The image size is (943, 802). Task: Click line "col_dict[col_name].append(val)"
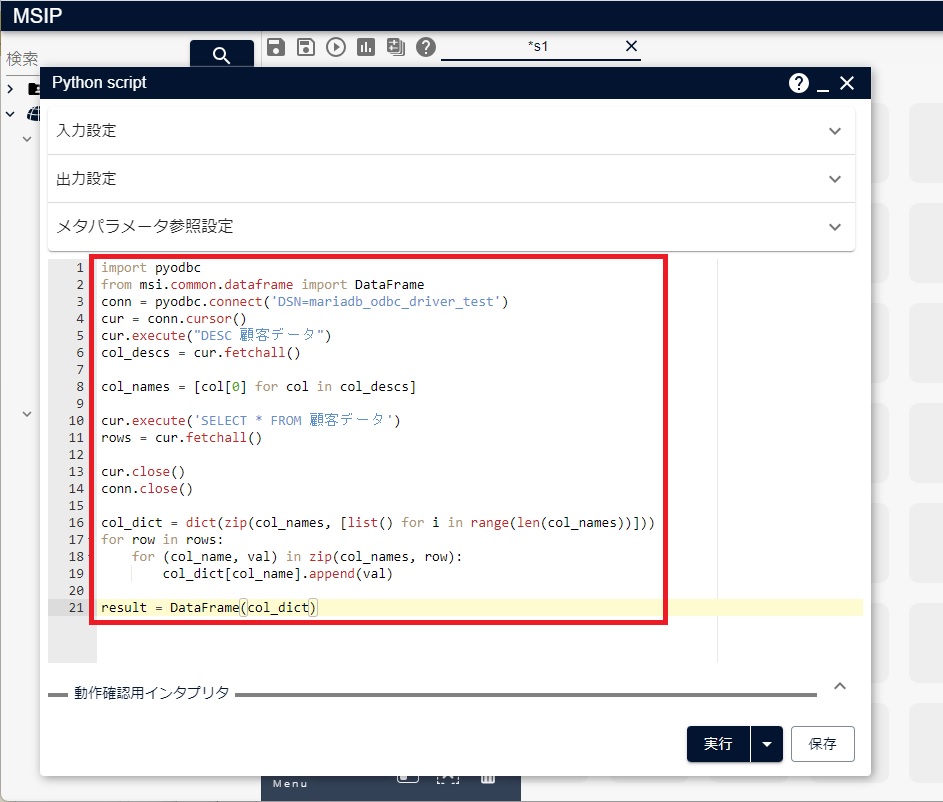277,574
